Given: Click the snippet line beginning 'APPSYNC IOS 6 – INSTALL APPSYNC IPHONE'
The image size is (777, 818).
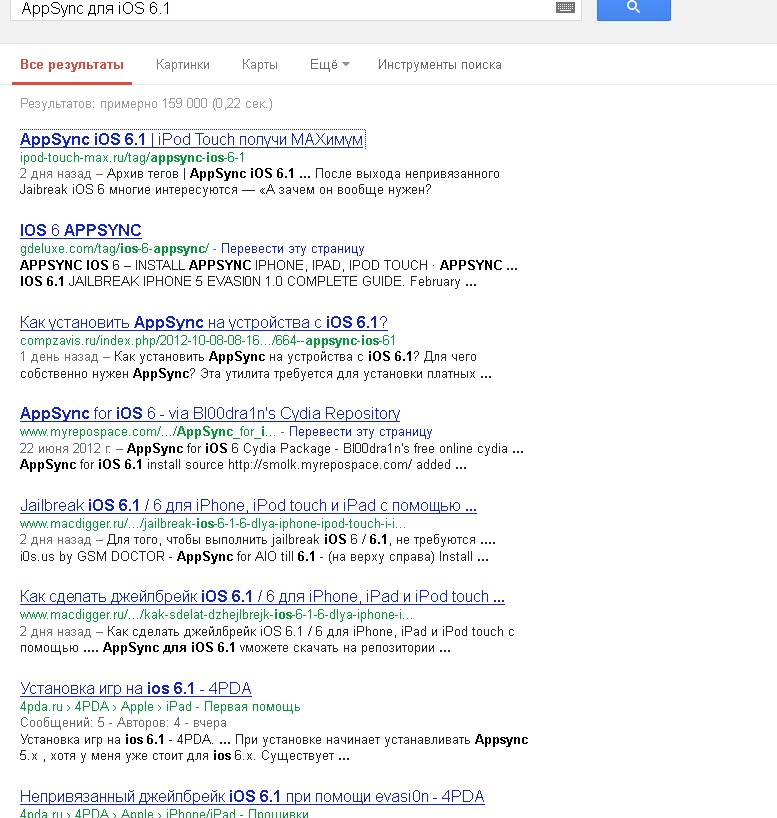Looking at the screenshot, I should click(x=269, y=265).
